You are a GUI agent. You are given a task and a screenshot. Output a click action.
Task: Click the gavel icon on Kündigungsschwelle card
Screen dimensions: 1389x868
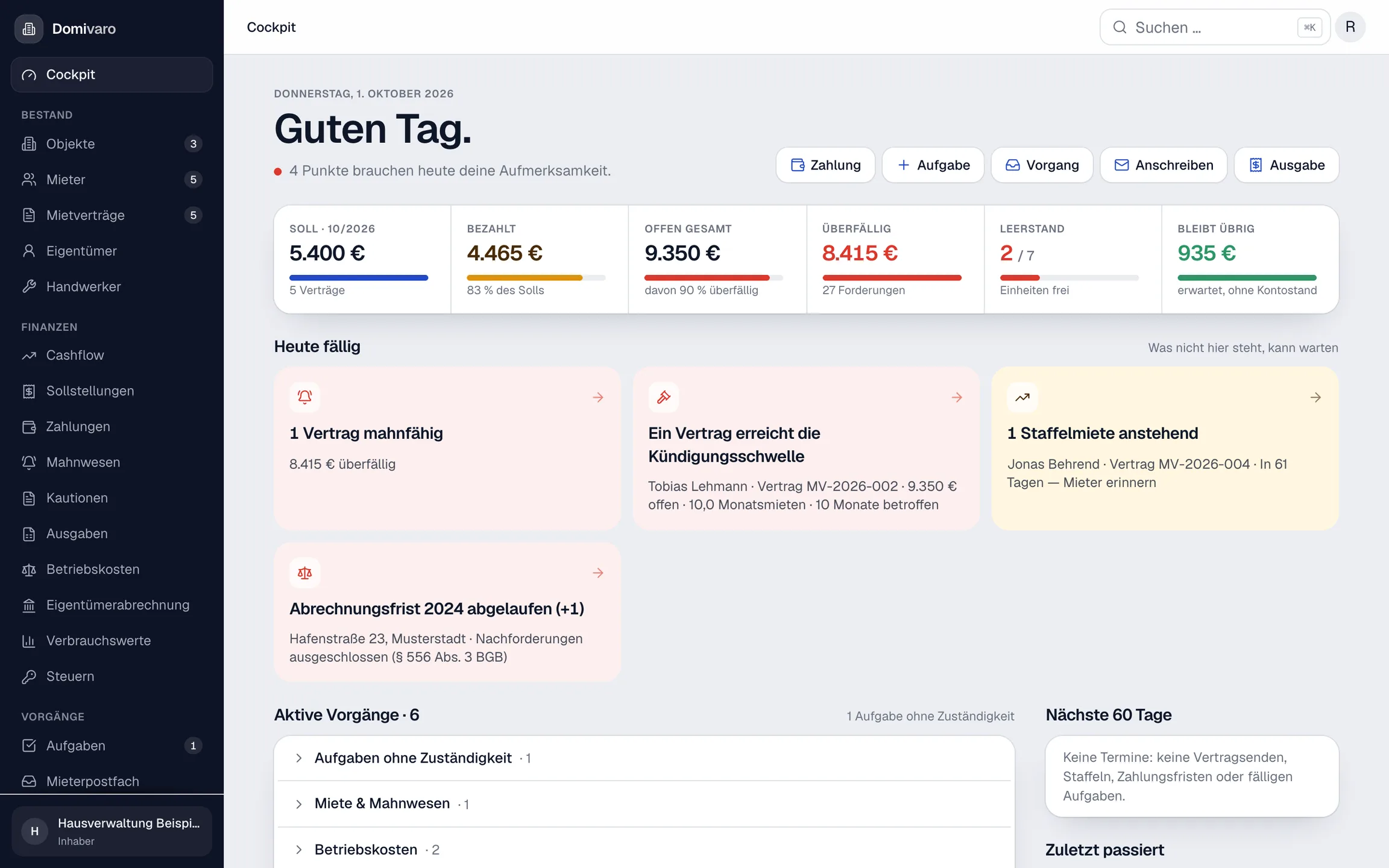pyautogui.click(x=664, y=397)
